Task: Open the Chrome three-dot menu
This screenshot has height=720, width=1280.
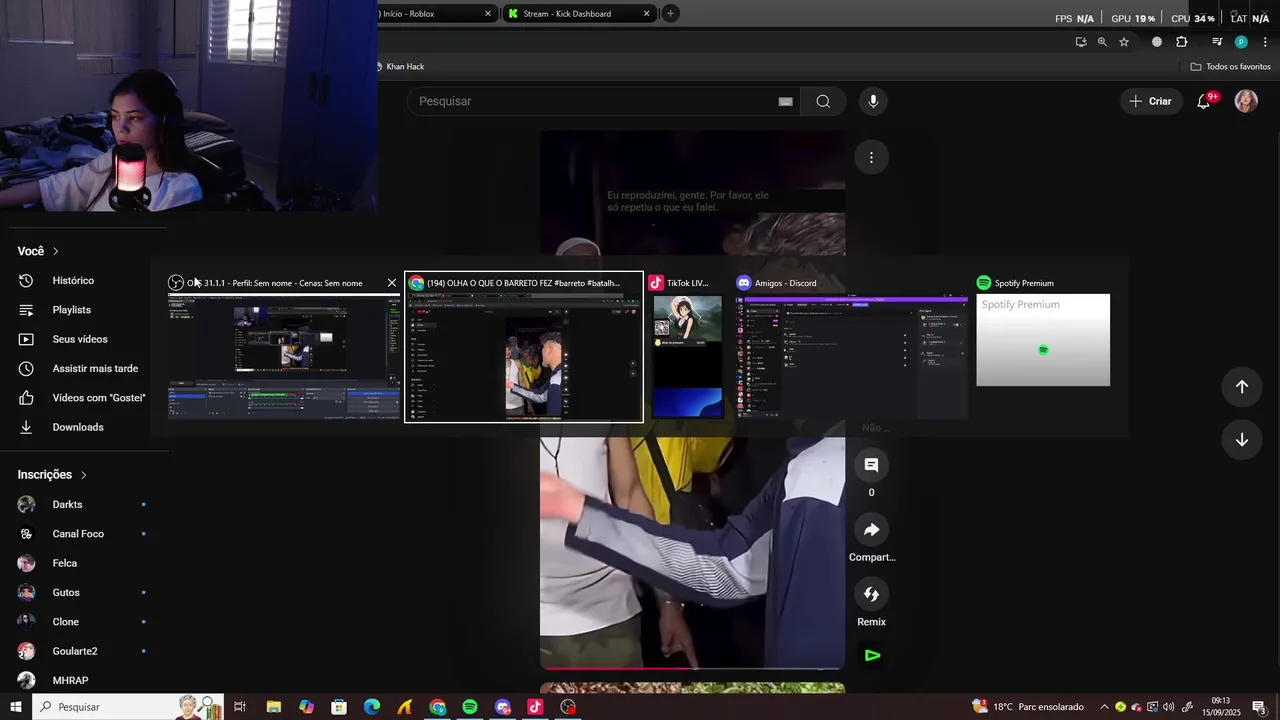Action: coord(1265,42)
